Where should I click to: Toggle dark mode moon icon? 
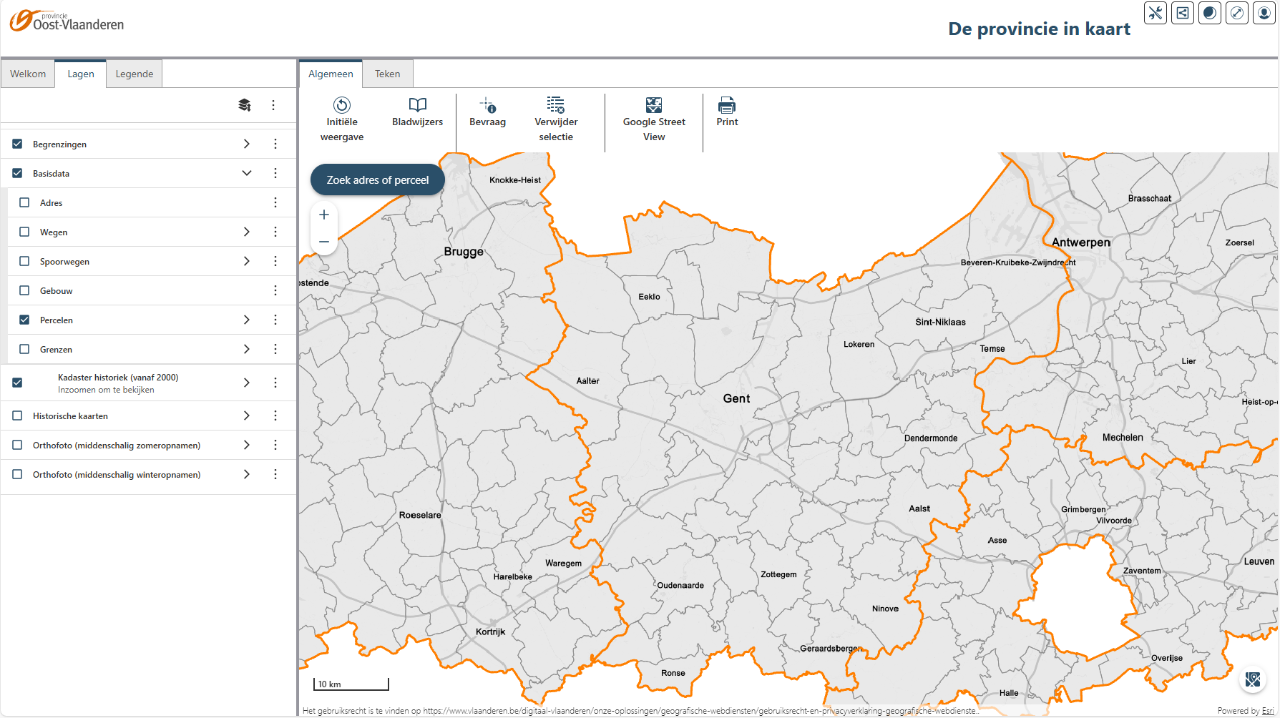click(1210, 13)
